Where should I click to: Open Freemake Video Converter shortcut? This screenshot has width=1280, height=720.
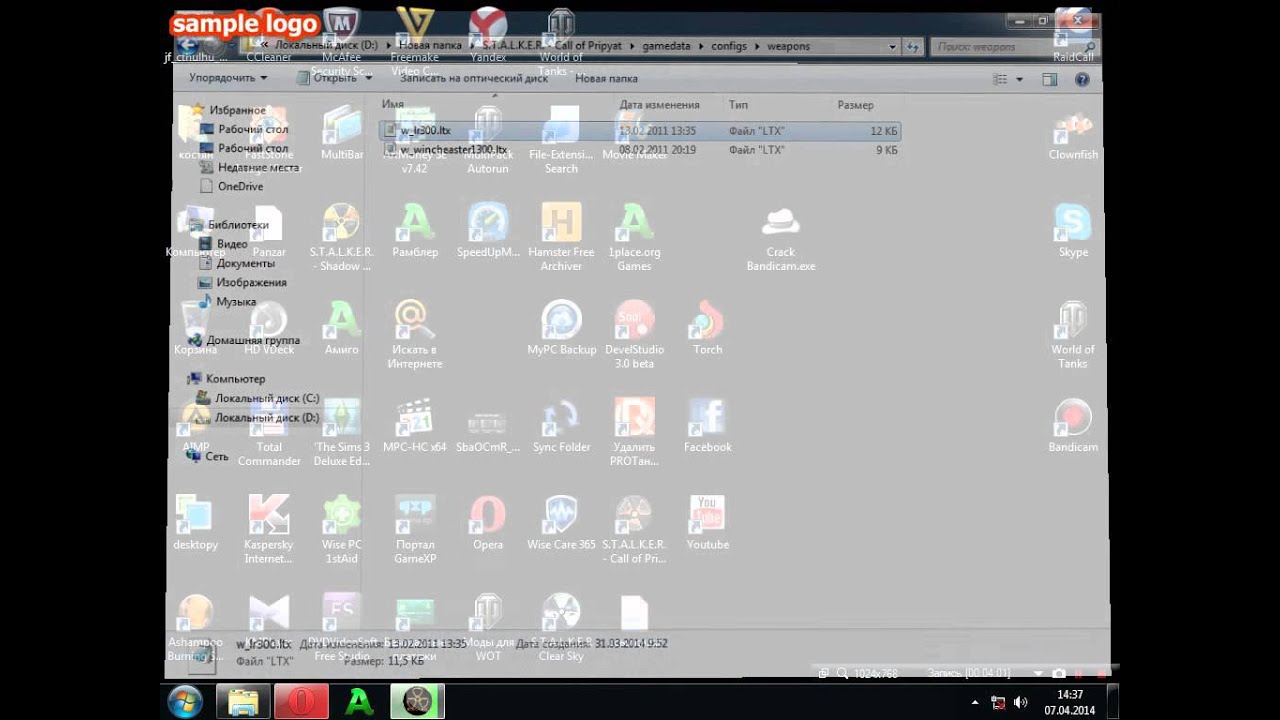[x=415, y=43]
